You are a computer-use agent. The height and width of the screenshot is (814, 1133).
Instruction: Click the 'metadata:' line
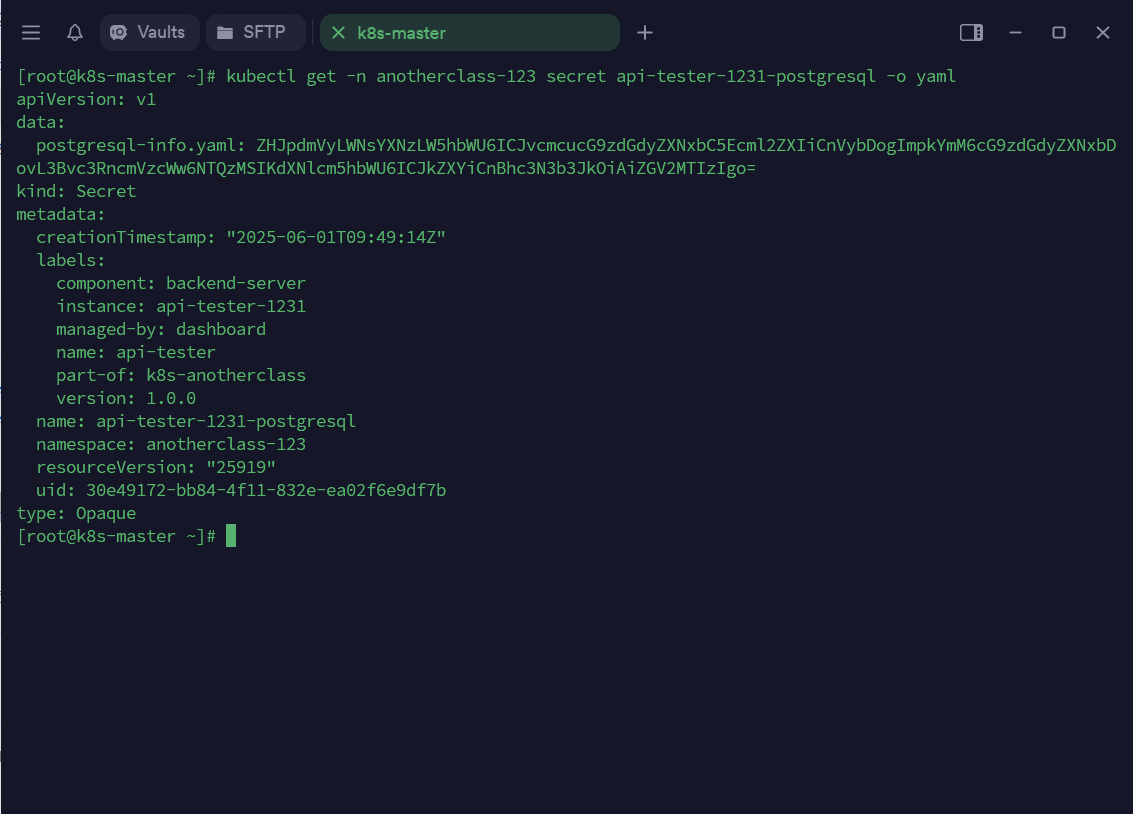(x=61, y=215)
